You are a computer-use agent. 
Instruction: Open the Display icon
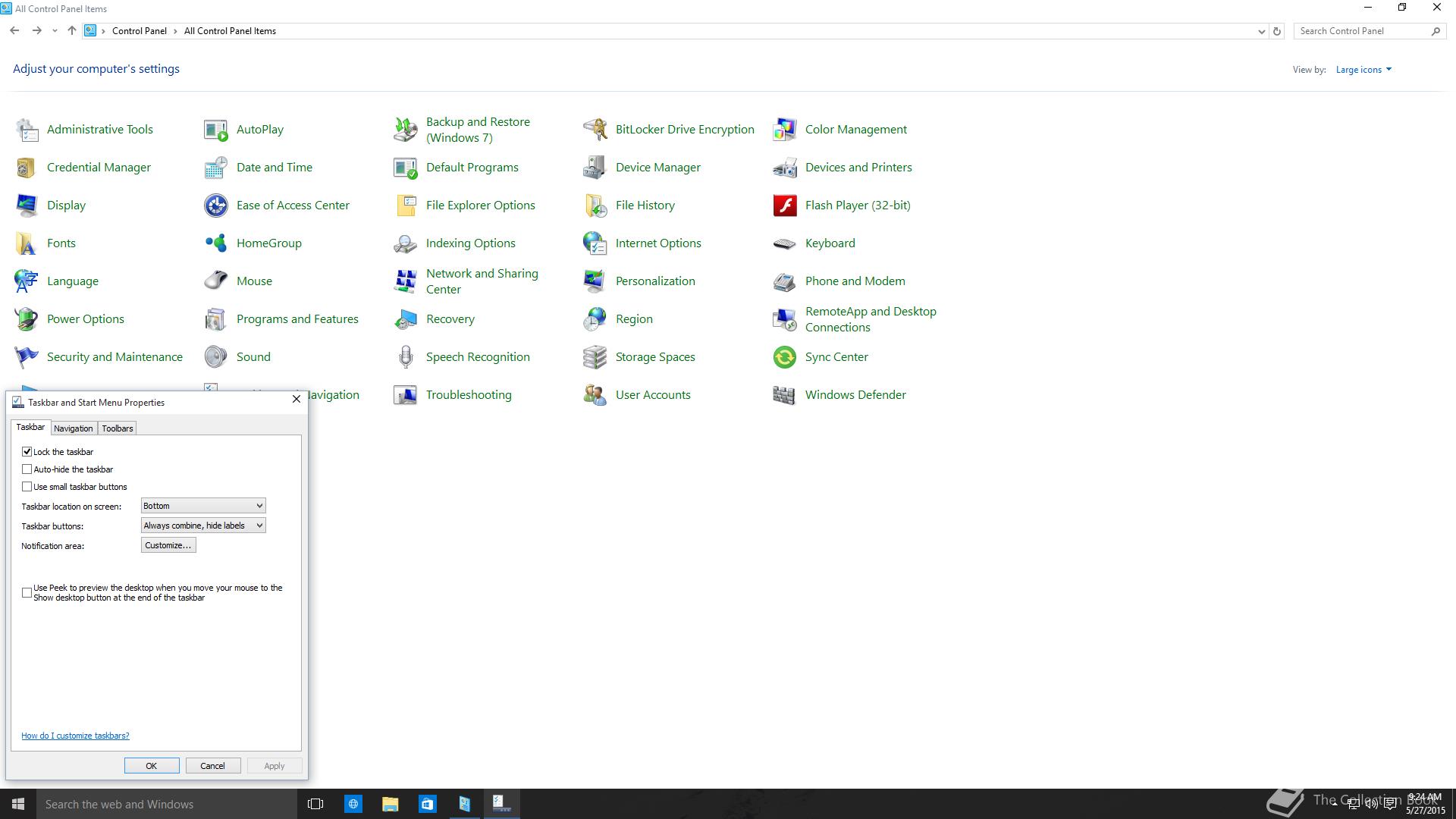click(x=27, y=206)
